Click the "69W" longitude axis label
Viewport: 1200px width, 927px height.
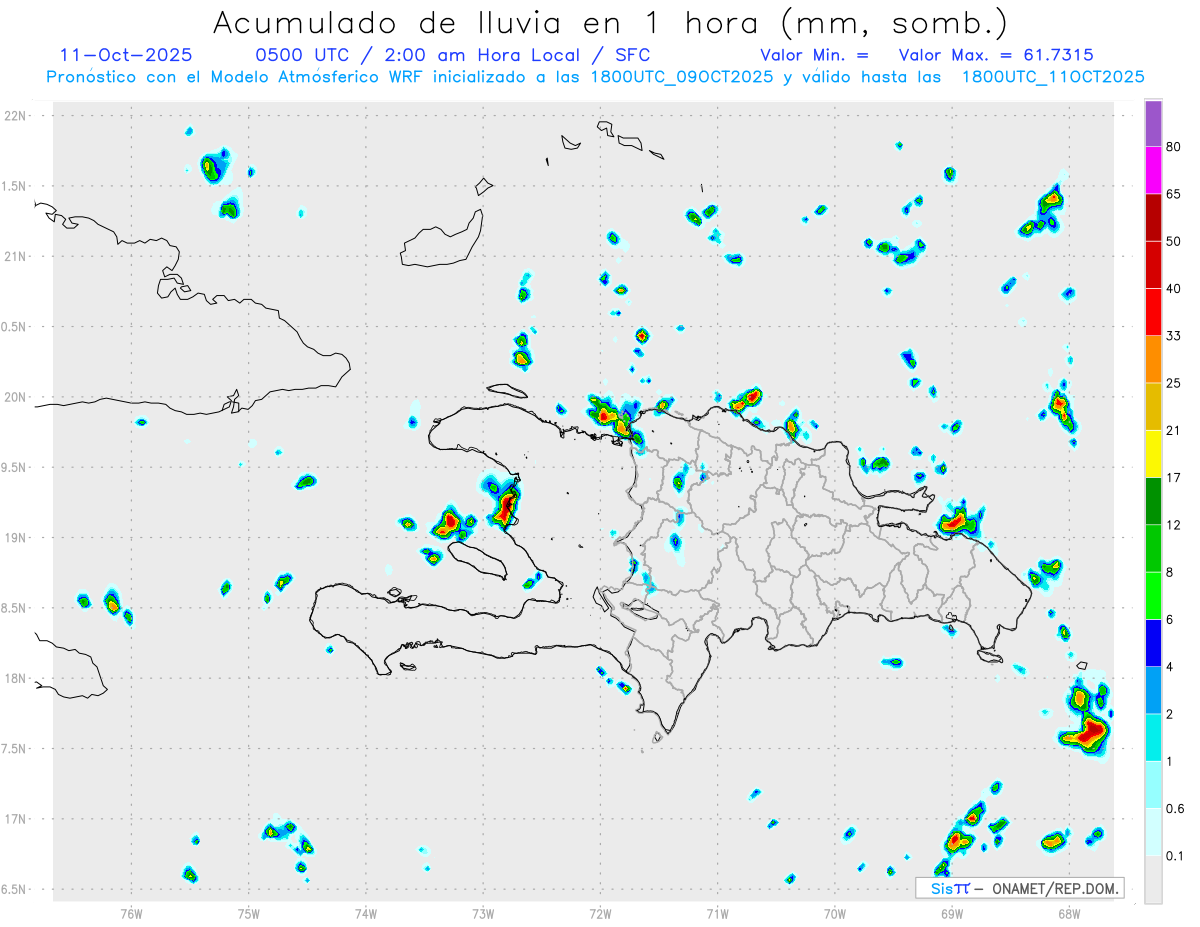point(952,912)
